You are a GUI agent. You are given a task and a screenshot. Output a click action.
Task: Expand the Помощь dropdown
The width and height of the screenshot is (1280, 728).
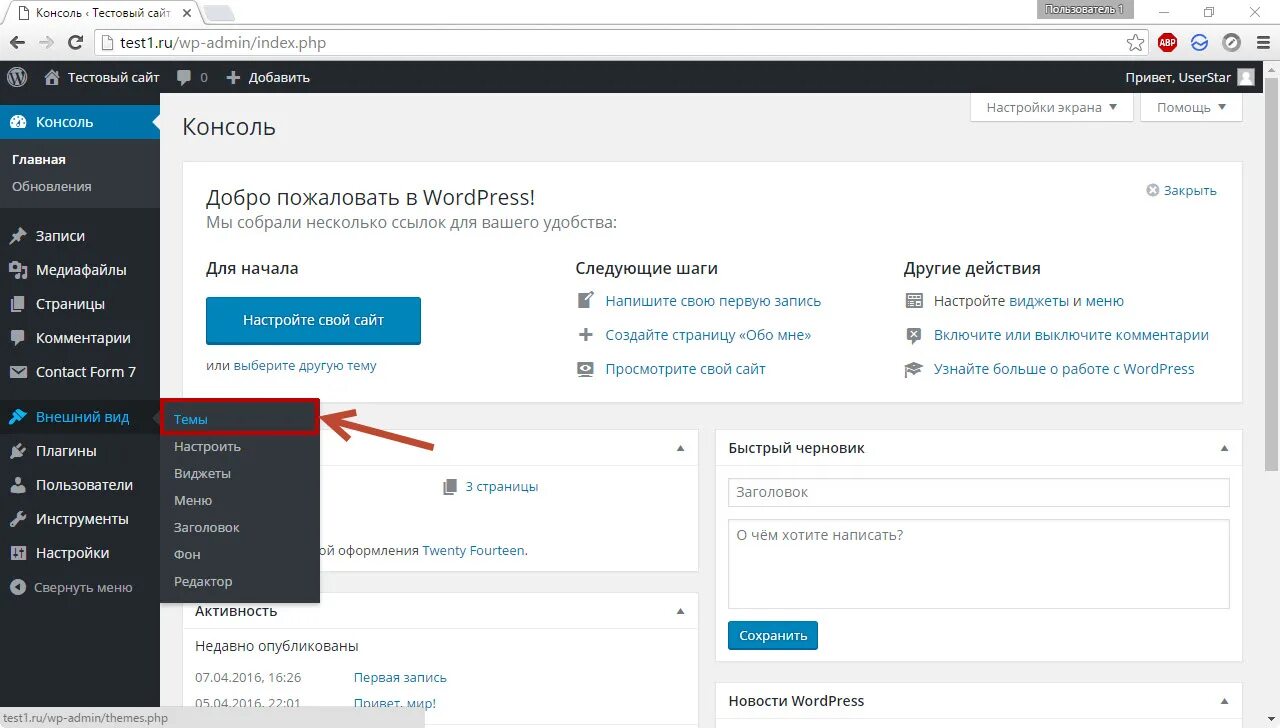click(1192, 107)
